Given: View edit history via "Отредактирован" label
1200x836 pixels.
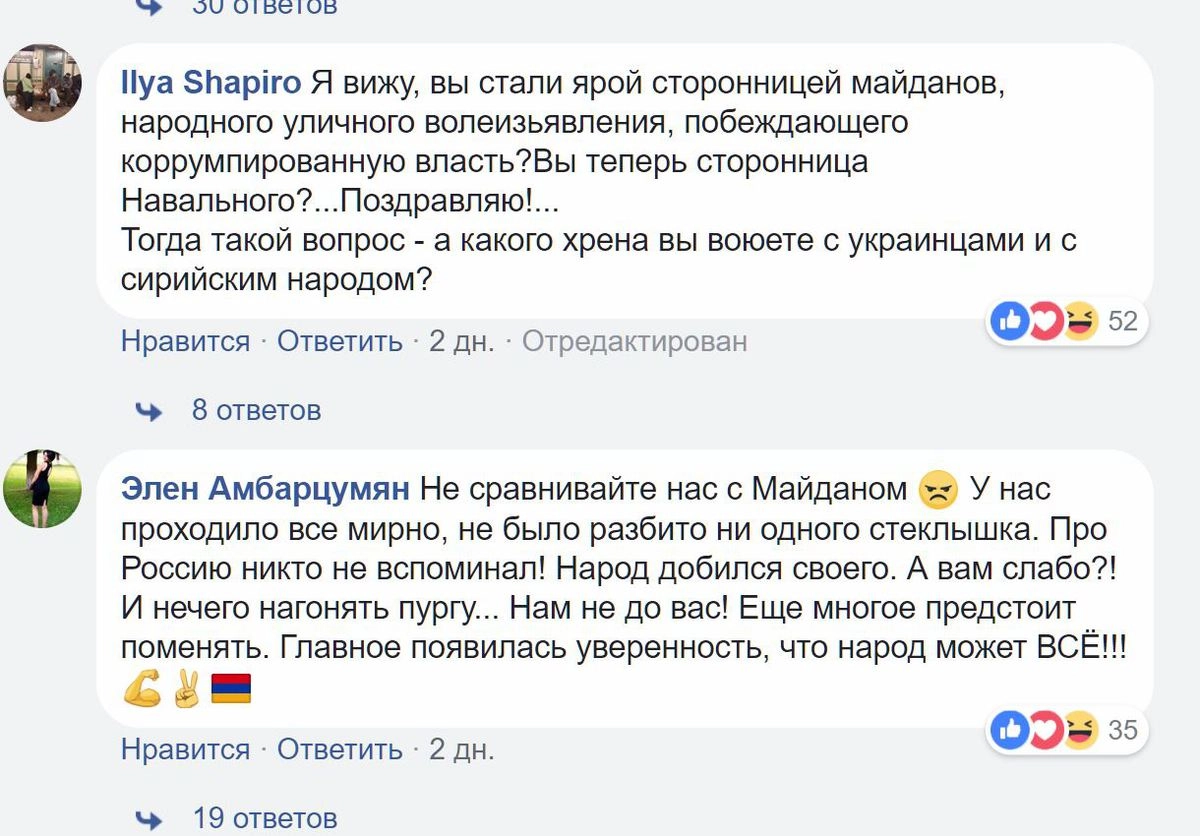Looking at the screenshot, I should tap(635, 342).
